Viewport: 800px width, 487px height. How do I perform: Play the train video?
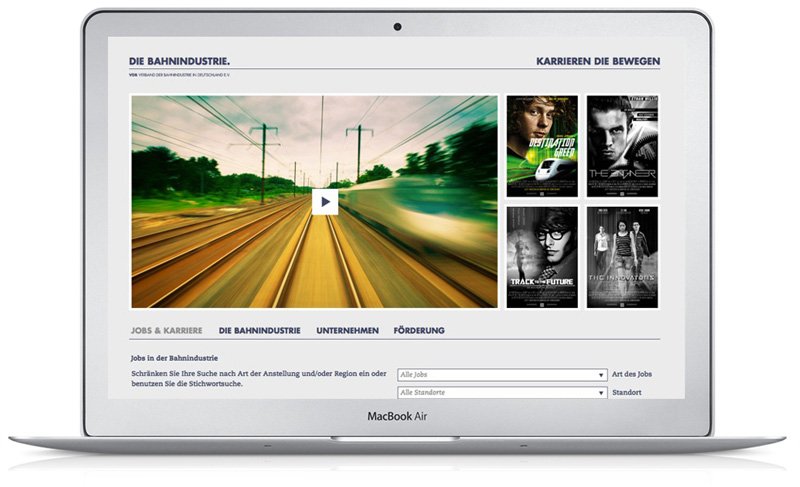(324, 201)
